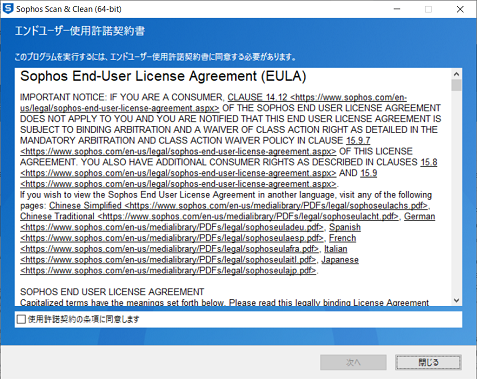Click the grayed-out 次へ (Next) button
Viewport: 477px width, 379px height.
pyautogui.click(x=353, y=362)
